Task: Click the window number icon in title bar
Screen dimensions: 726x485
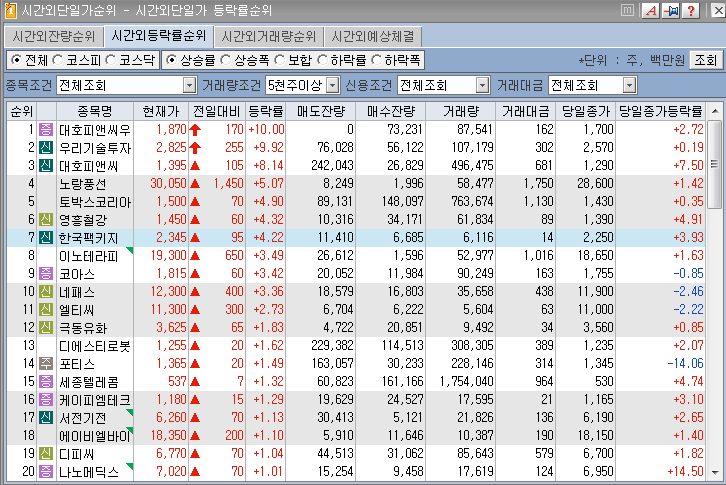Action: point(10,10)
